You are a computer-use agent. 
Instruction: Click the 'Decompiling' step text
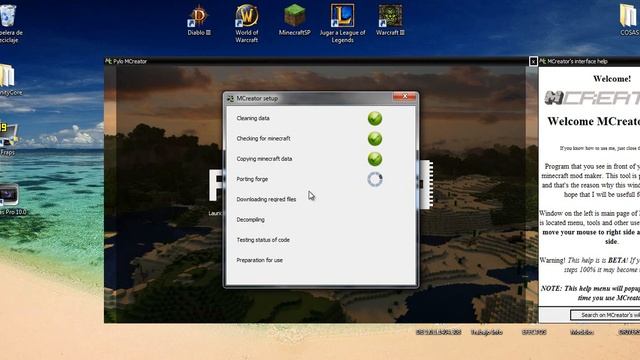tap(251, 220)
